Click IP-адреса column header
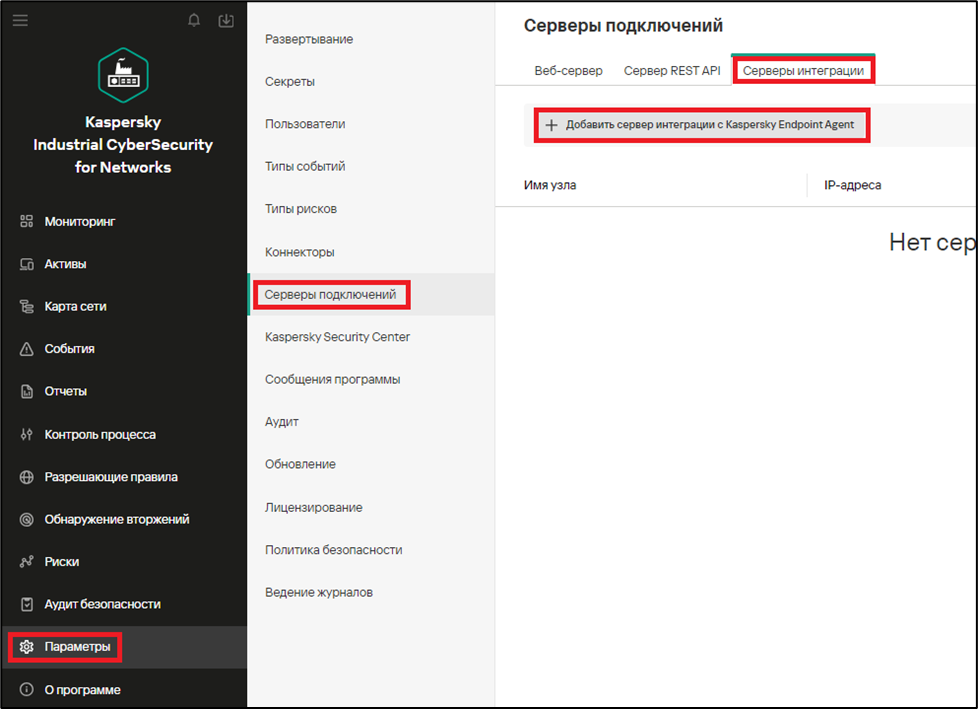978x709 pixels. 853,185
